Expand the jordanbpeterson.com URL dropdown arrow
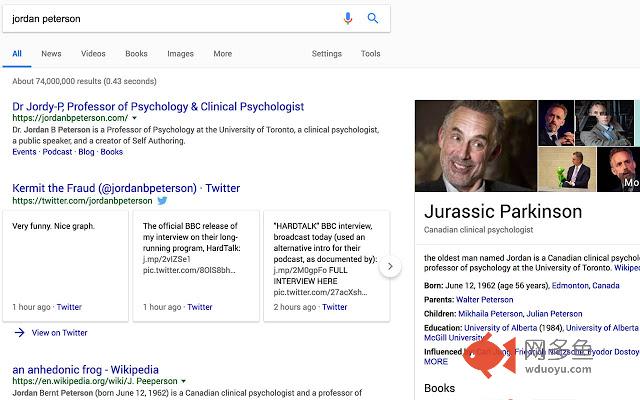 [x=134, y=118]
